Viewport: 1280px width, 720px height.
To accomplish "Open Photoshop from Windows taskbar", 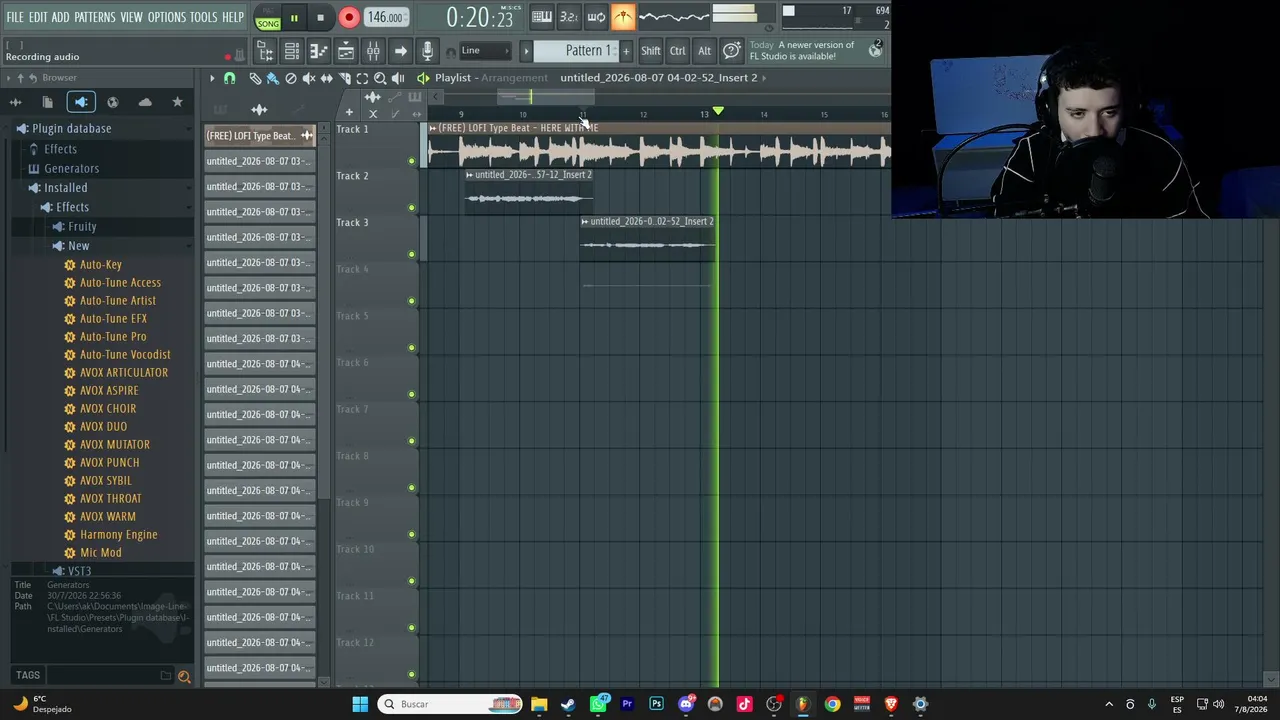I will [x=656, y=704].
